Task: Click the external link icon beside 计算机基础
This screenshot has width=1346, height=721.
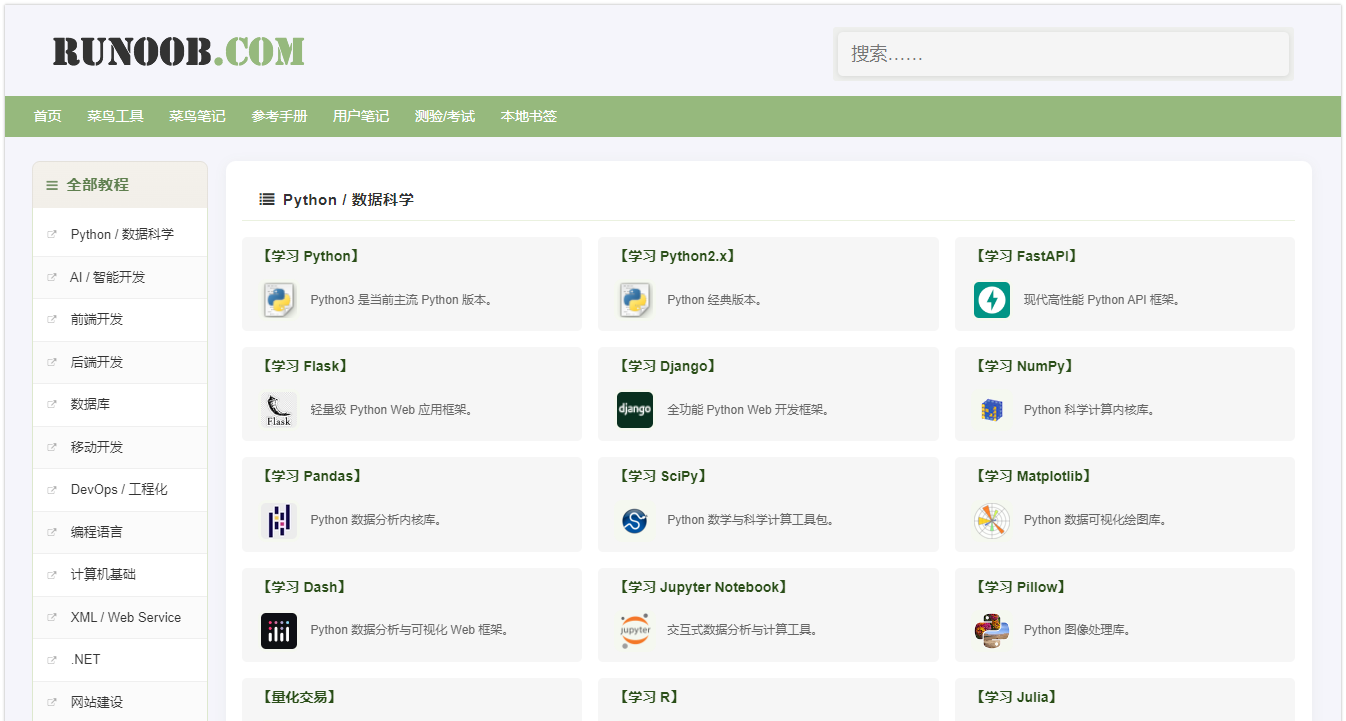Action: coord(52,575)
